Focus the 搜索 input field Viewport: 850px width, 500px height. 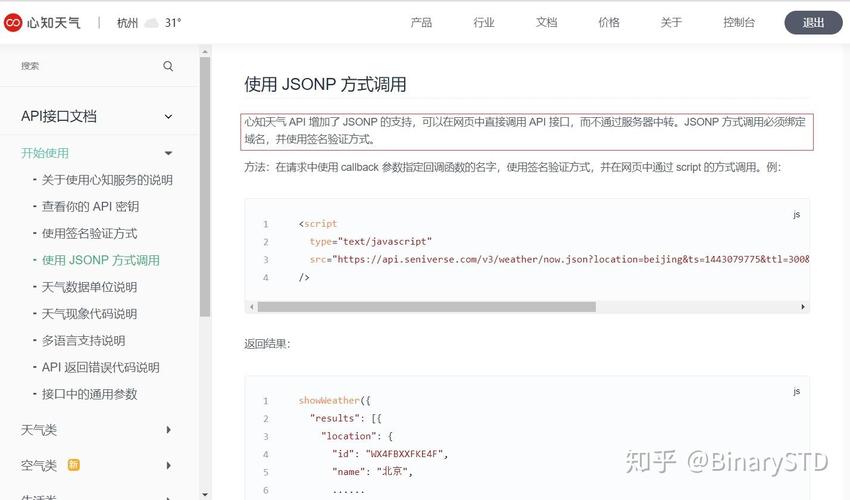(89, 66)
